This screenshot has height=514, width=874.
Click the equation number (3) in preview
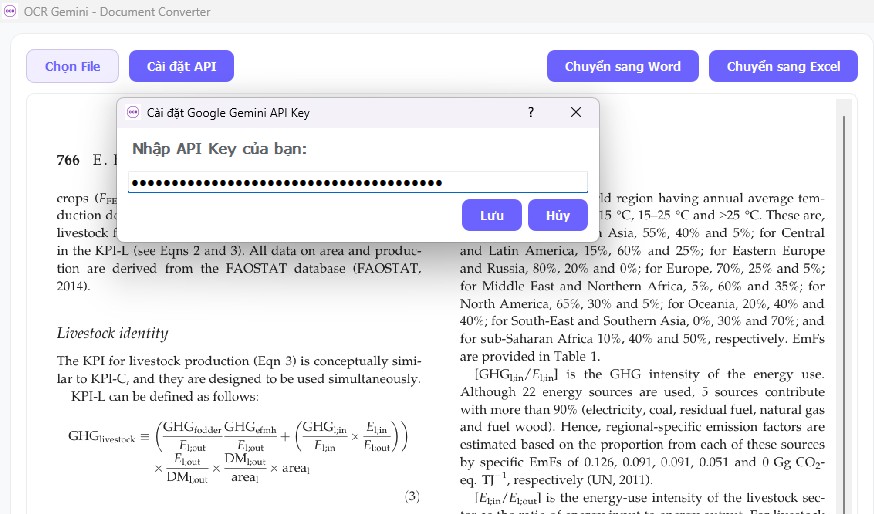[x=411, y=496]
